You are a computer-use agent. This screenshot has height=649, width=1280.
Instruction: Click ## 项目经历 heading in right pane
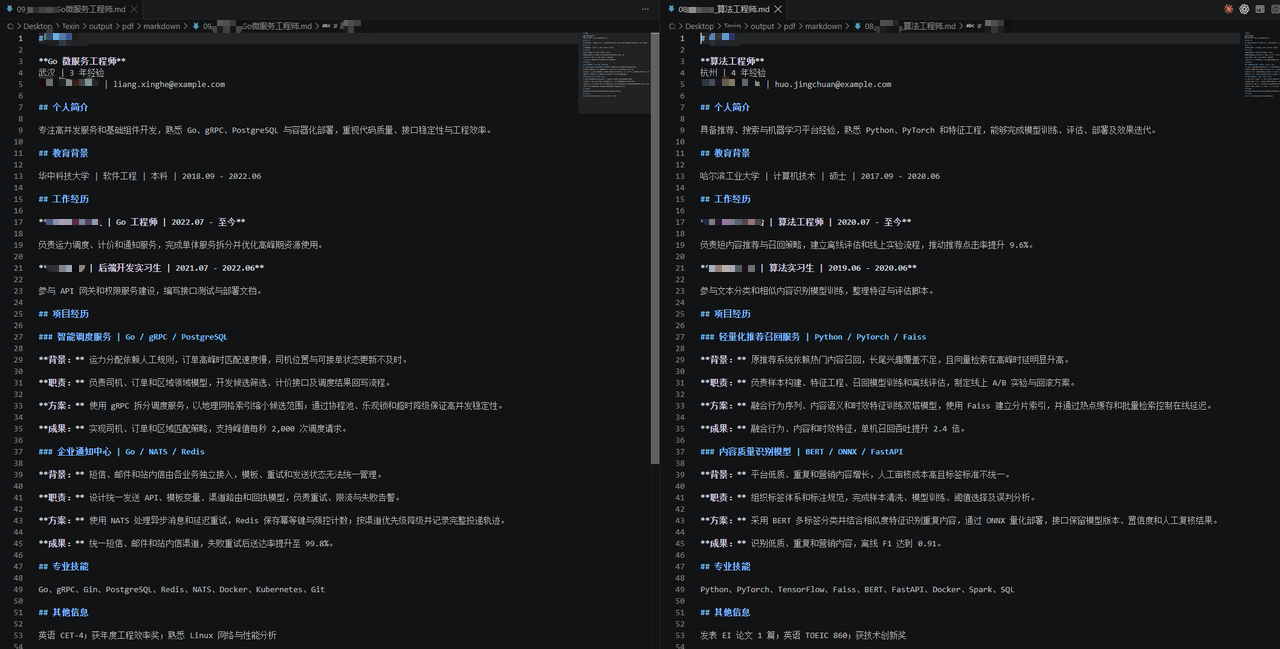725,314
